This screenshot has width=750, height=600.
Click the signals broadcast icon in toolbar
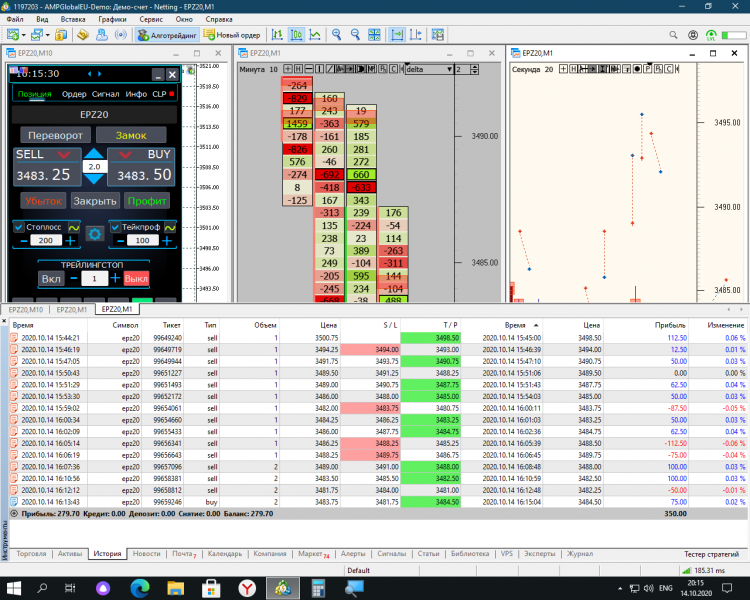tap(121, 35)
